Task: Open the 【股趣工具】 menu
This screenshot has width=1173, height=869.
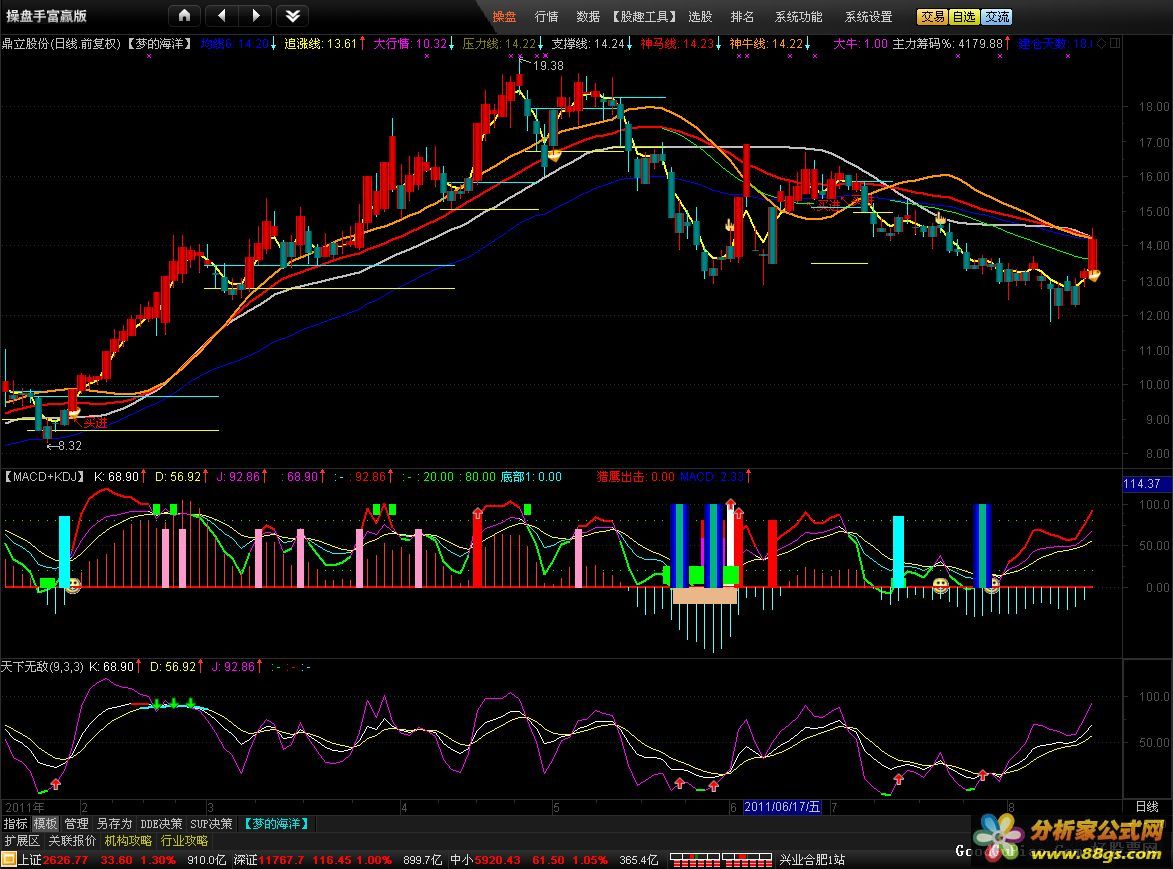Action: pyautogui.click(x=644, y=16)
